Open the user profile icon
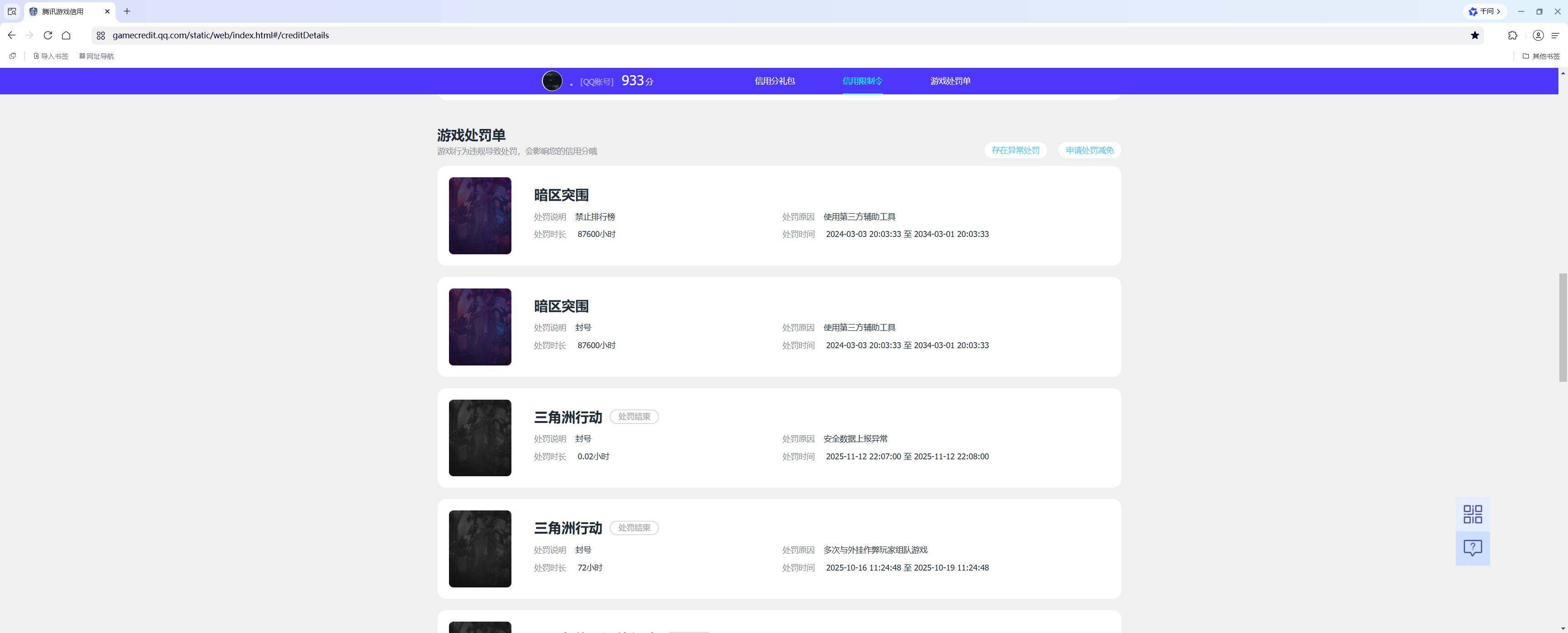The height and width of the screenshot is (633, 1568). 1537,35
